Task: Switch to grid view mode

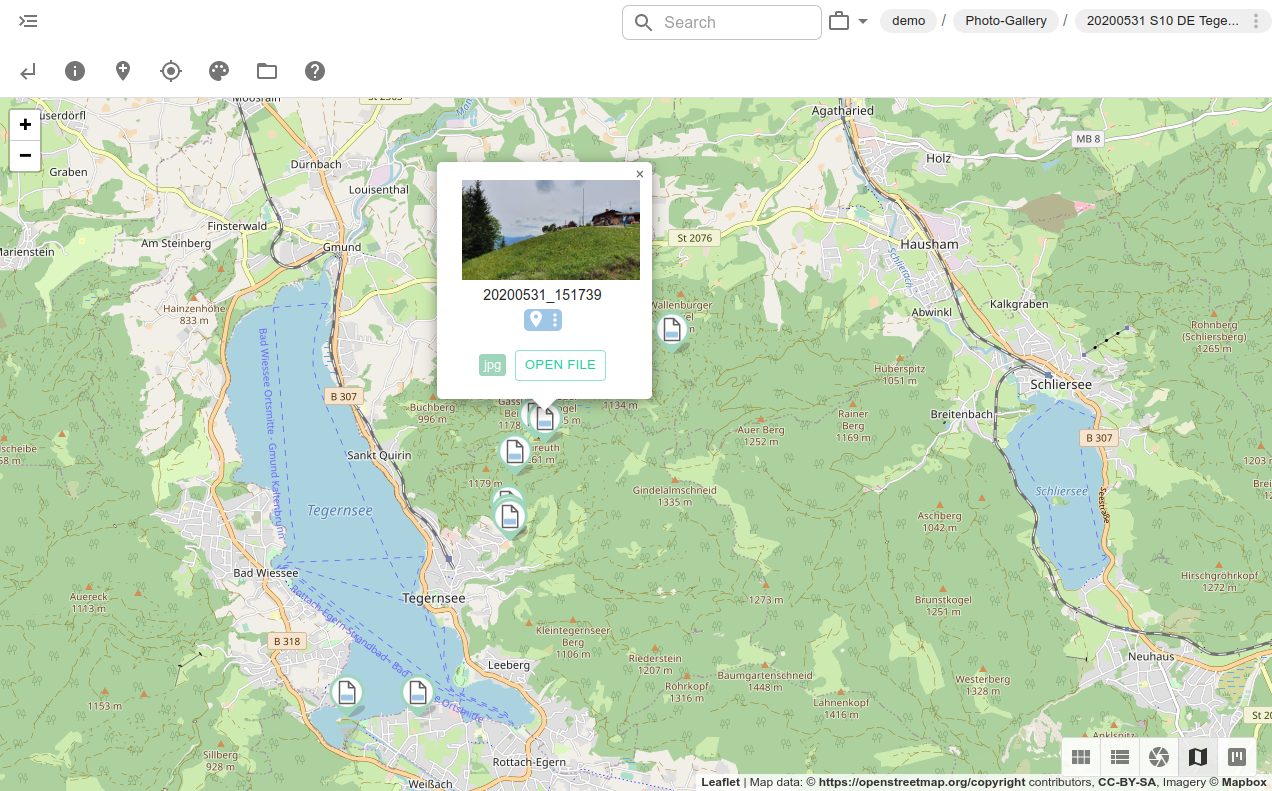Action: [x=1081, y=757]
